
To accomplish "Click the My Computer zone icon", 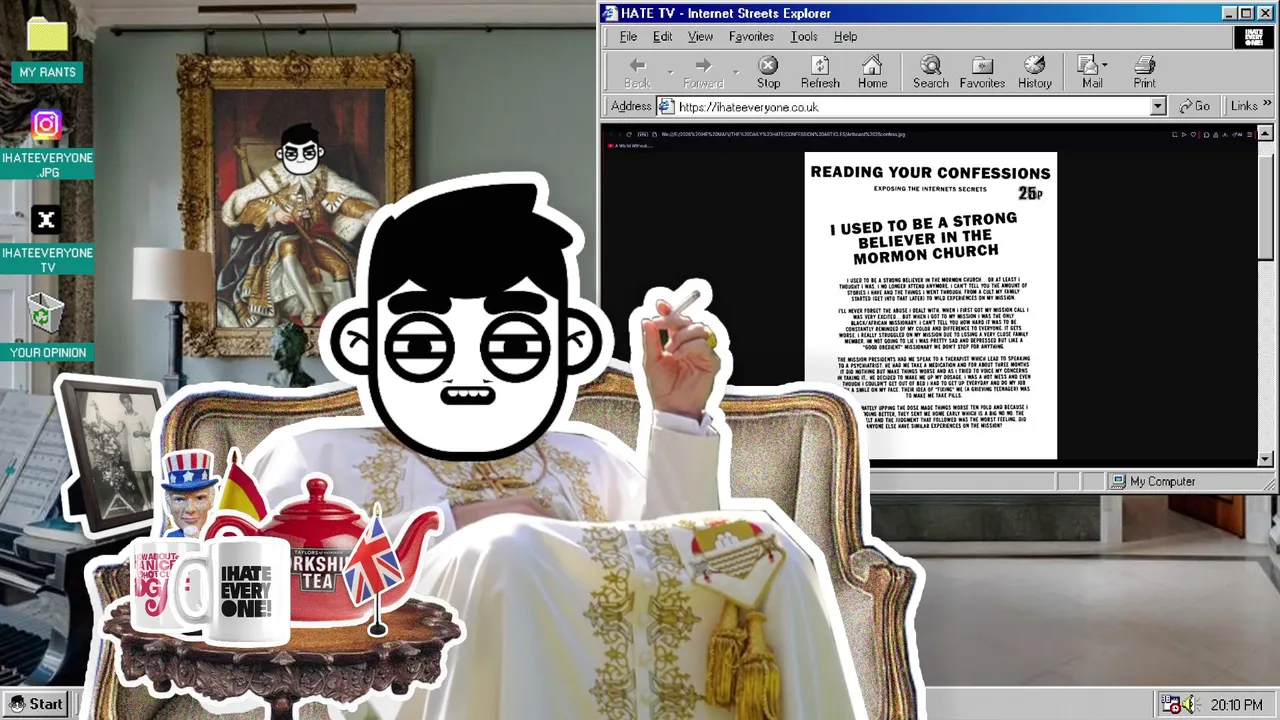I will click(x=1119, y=482).
